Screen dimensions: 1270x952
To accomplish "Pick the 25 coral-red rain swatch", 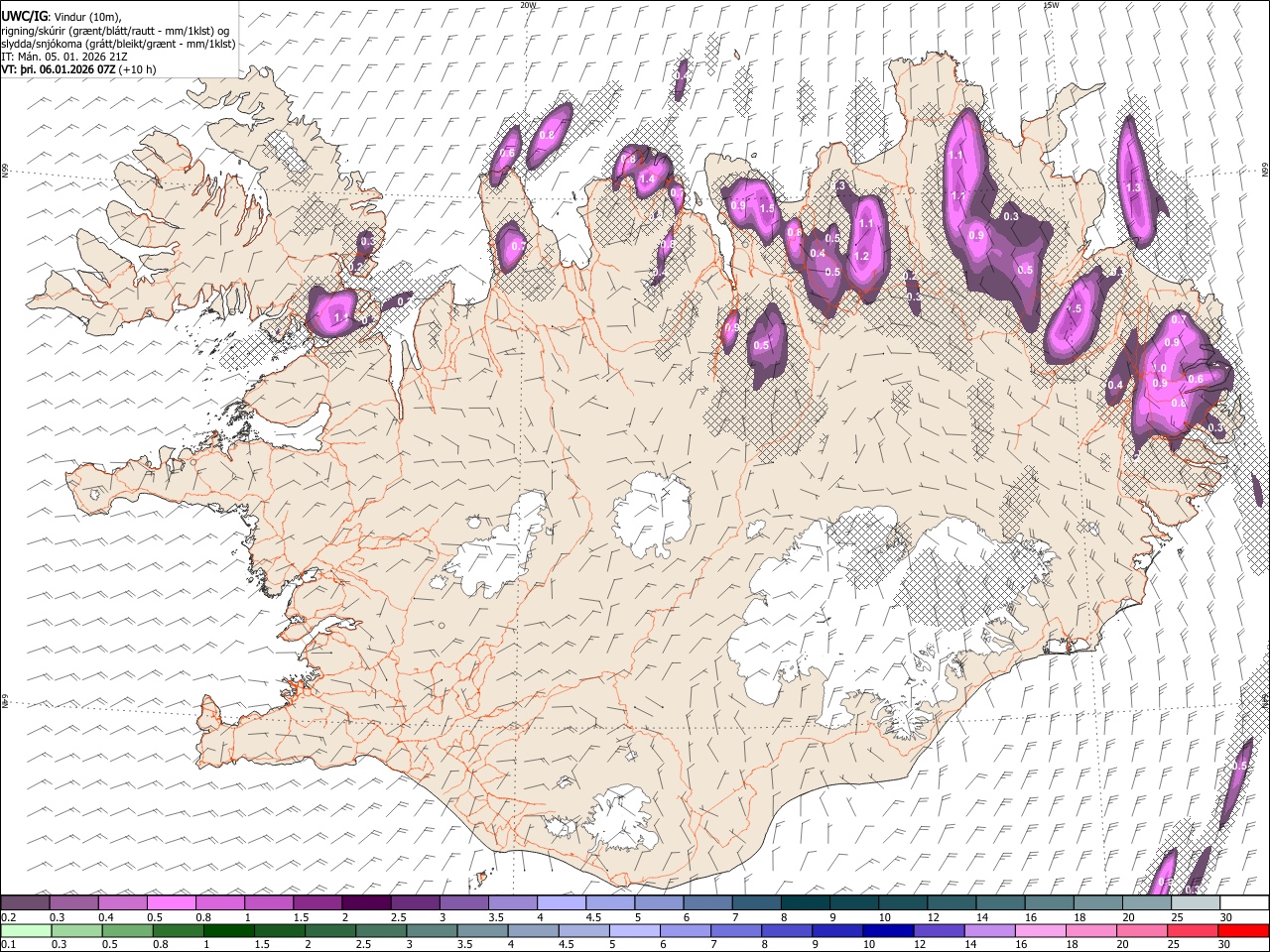I will pos(1196,931).
